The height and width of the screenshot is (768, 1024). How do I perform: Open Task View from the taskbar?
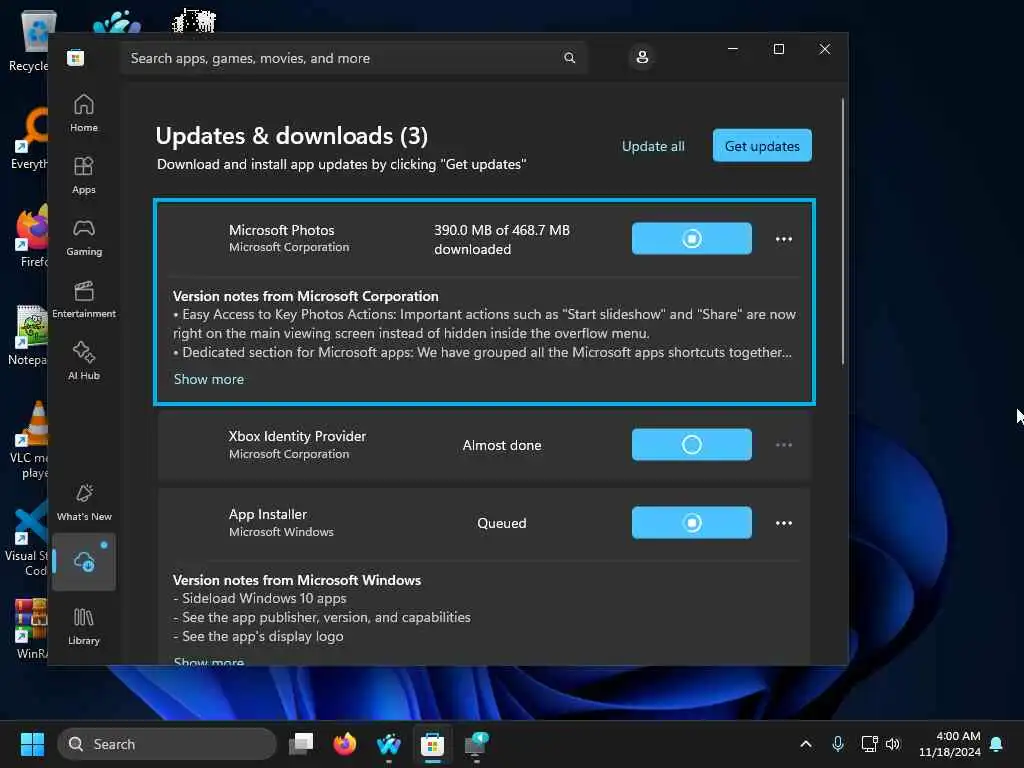(x=301, y=744)
